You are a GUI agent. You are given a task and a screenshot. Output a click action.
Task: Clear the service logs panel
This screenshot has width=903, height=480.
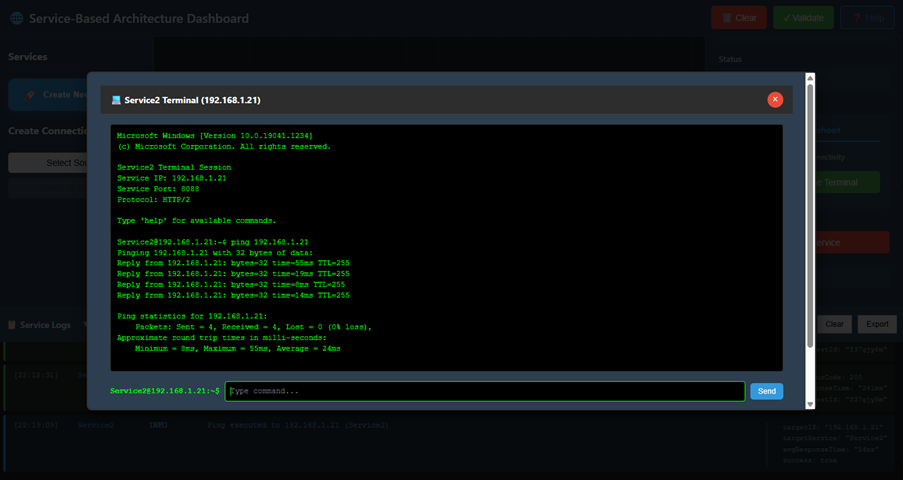pyautogui.click(x=834, y=324)
